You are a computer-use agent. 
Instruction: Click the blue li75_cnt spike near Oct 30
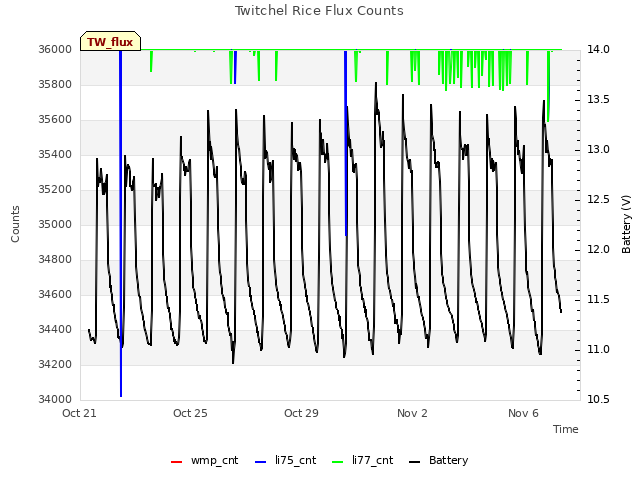tap(346, 143)
